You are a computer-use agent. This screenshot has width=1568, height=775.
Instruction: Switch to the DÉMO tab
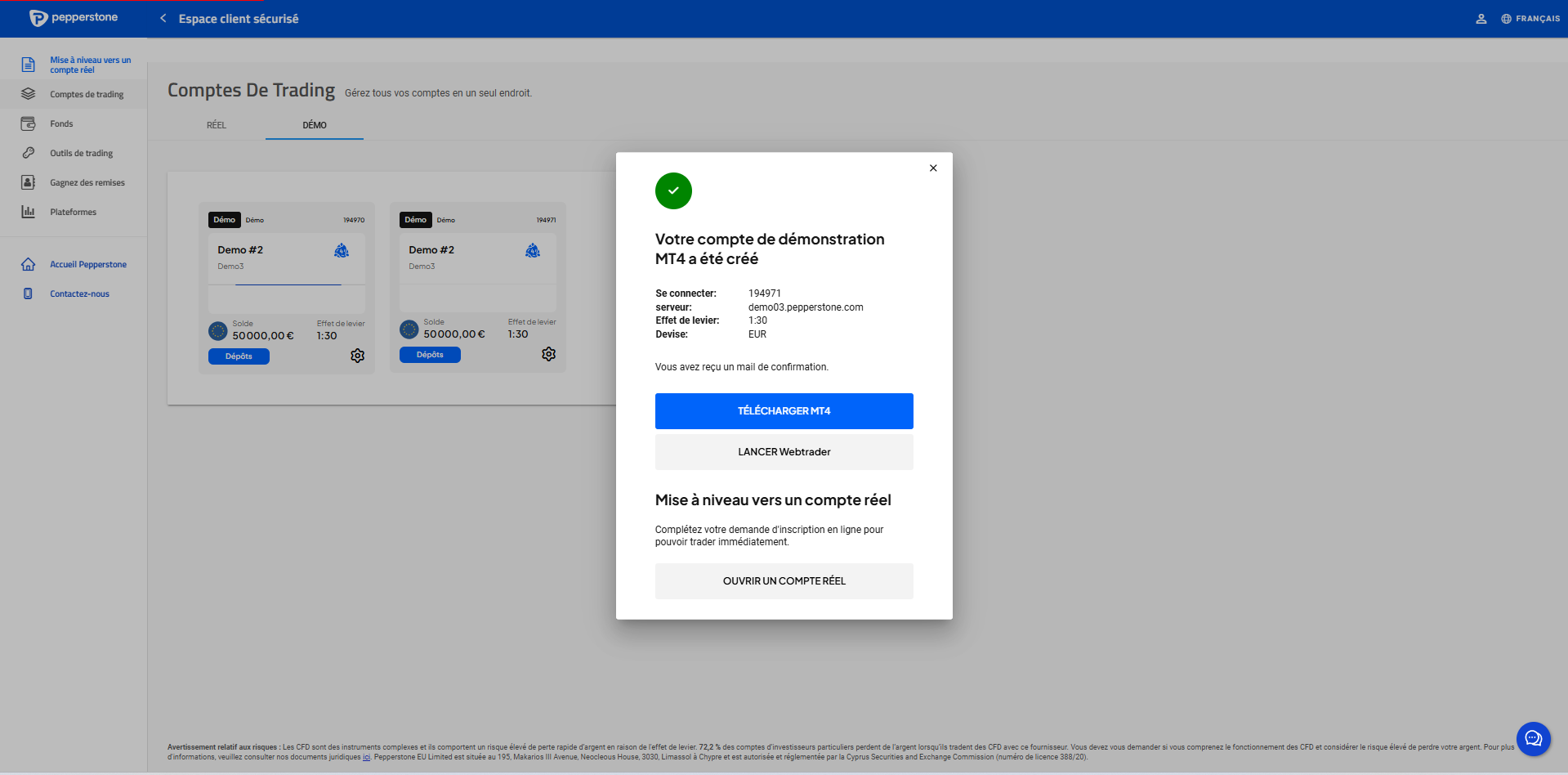point(315,125)
